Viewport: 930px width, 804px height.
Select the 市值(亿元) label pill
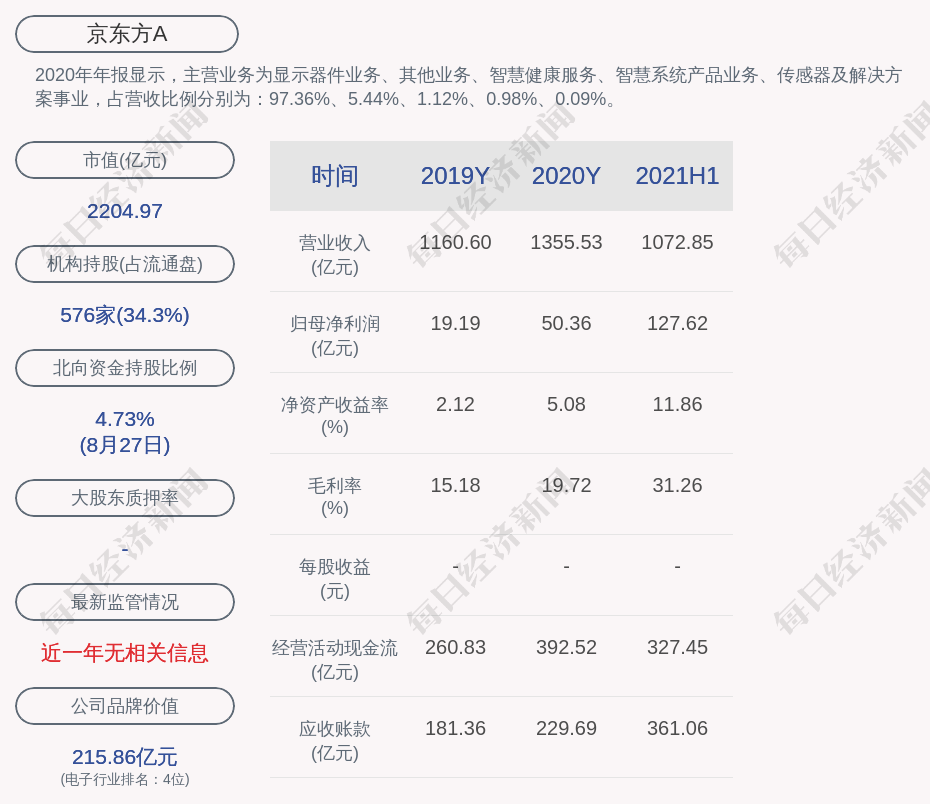click(125, 160)
